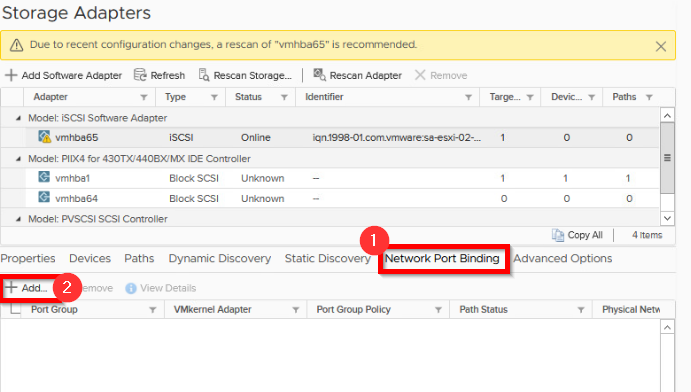Click Copy All text
The image size is (691, 392).
click(585, 235)
